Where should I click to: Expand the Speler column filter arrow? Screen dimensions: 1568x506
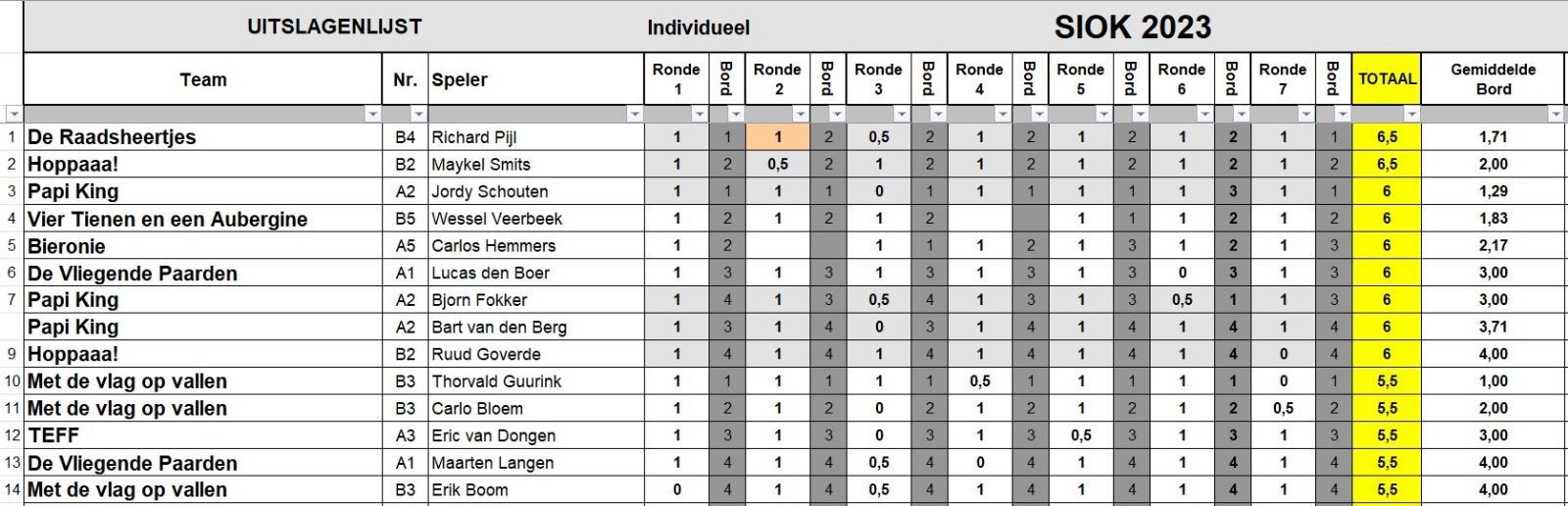[634, 115]
